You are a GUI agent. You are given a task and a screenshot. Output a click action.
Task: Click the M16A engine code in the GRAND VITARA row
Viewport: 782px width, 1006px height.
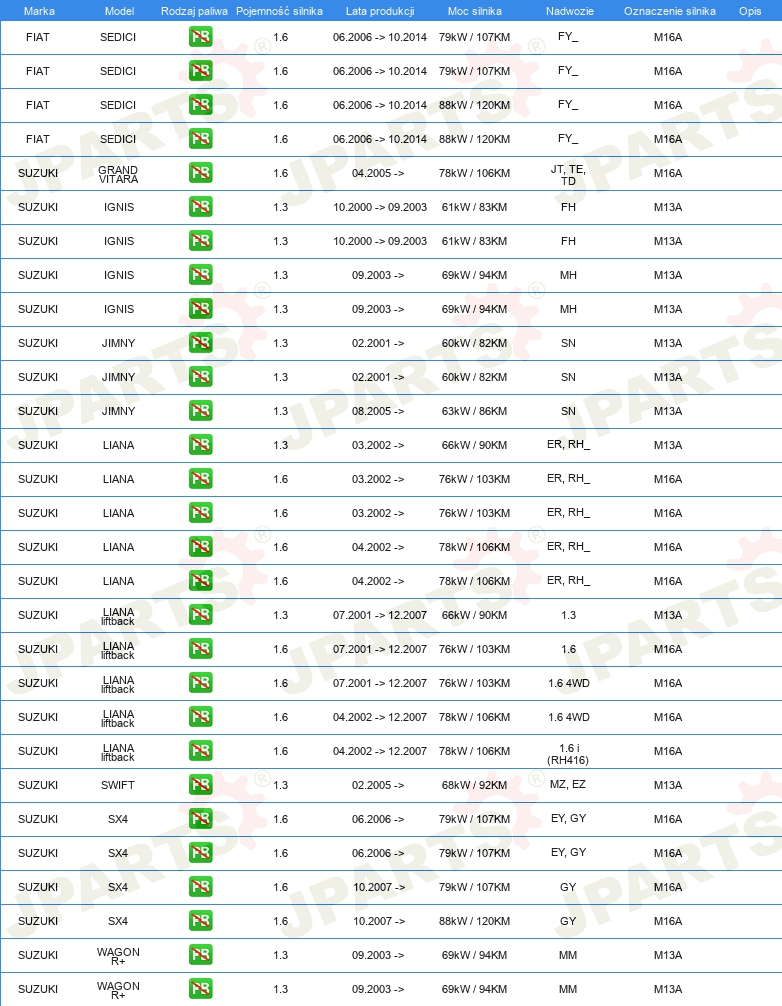pos(668,173)
